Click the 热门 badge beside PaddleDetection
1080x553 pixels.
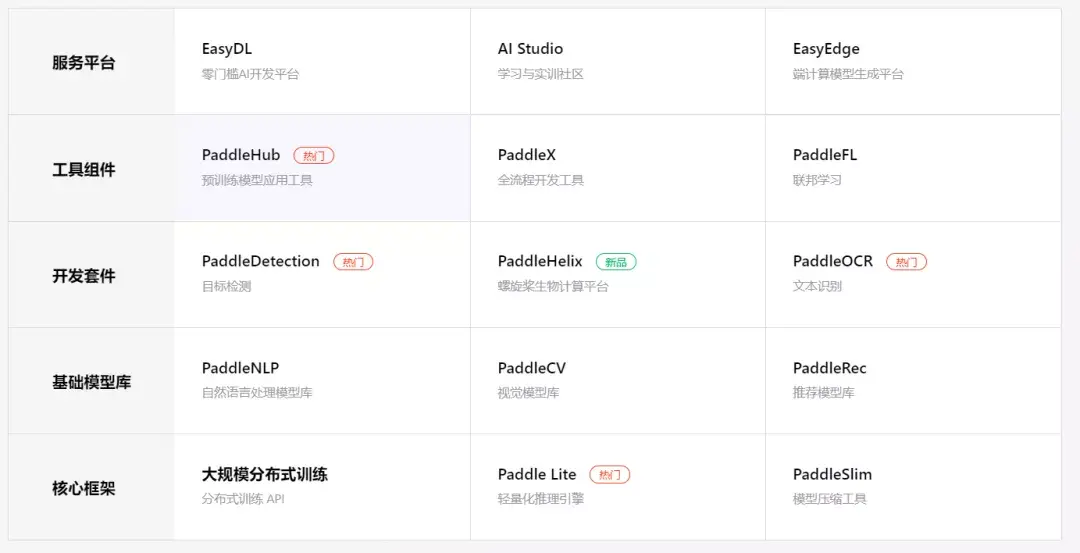pos(353,262)
